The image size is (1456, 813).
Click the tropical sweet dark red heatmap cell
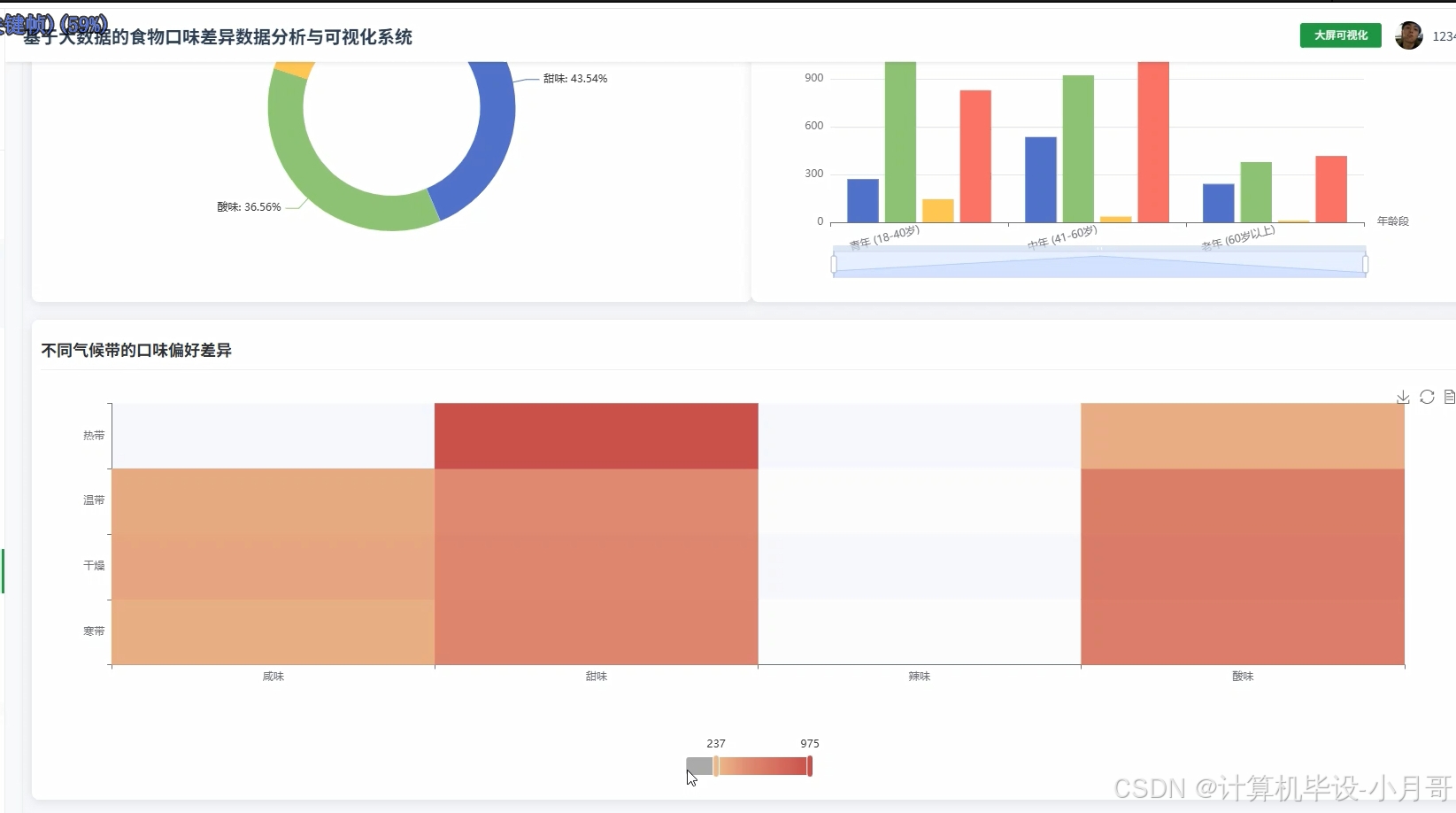coord(596,436)
